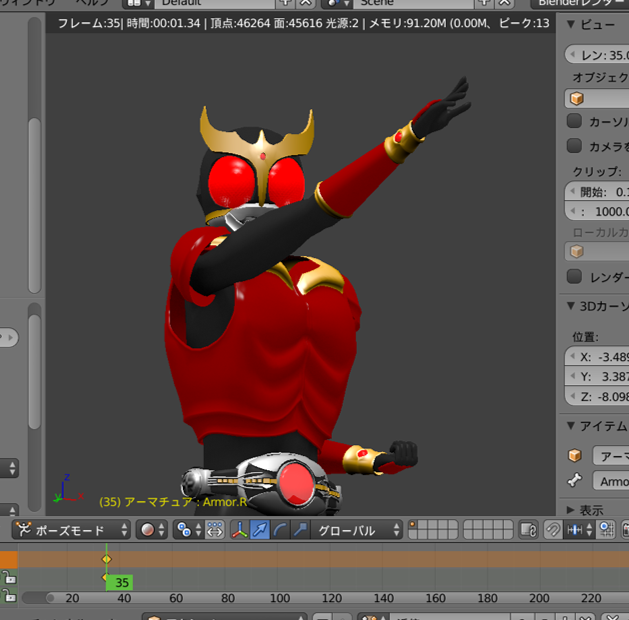Open the Pose Mode interaction mode dropdown
This screenshot has width=629, height=620.
(x=71, y=530)
